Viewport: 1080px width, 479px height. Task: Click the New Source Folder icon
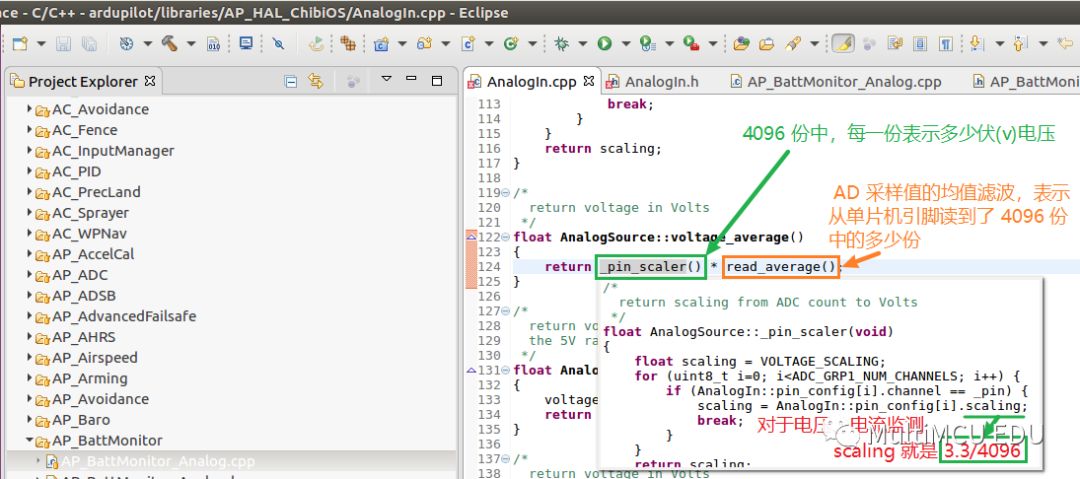[424, 43]
